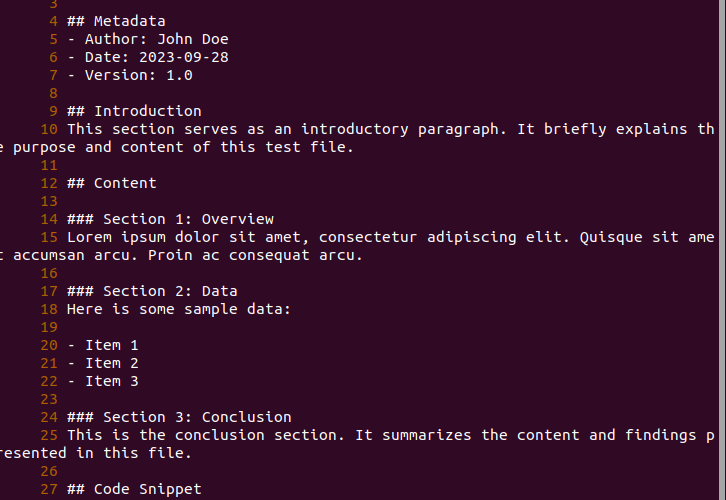Click the '## Content' heading

pyautogui.click(x=112, y=183)
